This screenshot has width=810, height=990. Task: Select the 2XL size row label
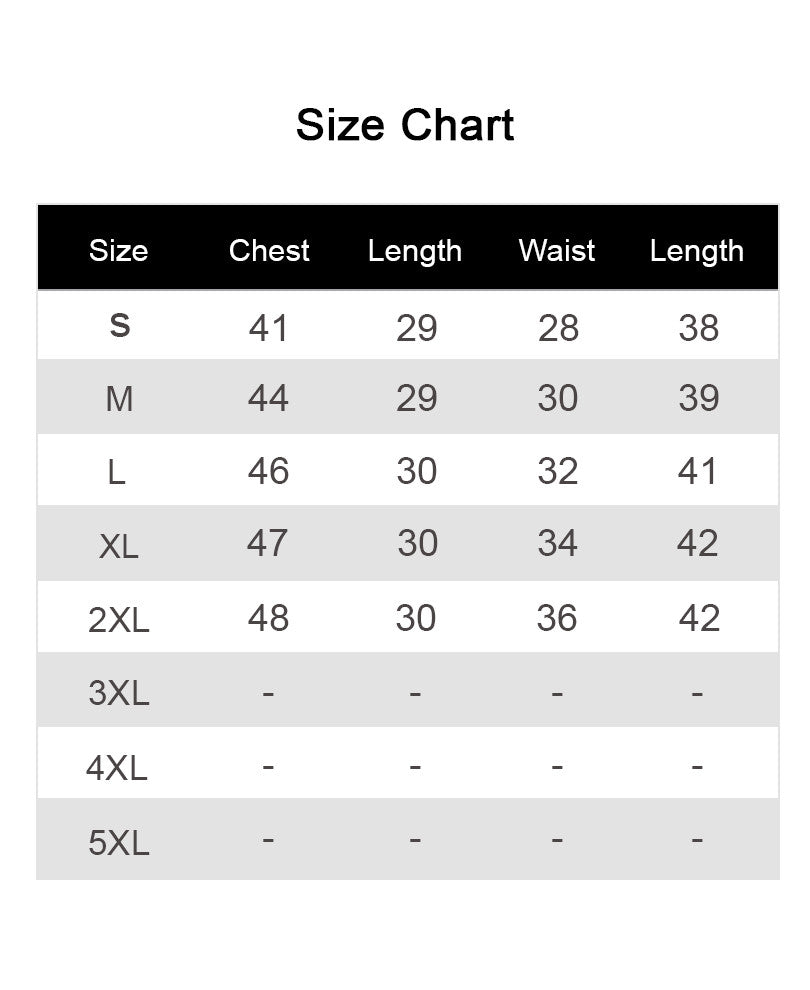tap(119, 620)
